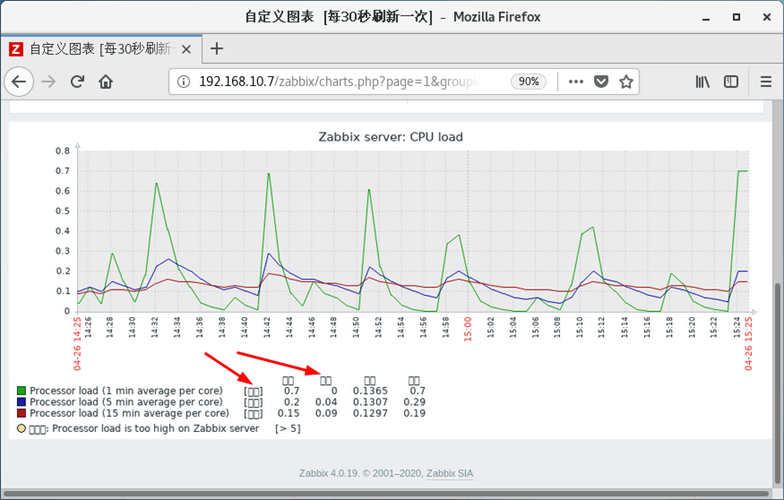Click 'Processor load is too high on Zabbix server' text
Viewport: 784px width, 500px height.
(x=156, y=428)
